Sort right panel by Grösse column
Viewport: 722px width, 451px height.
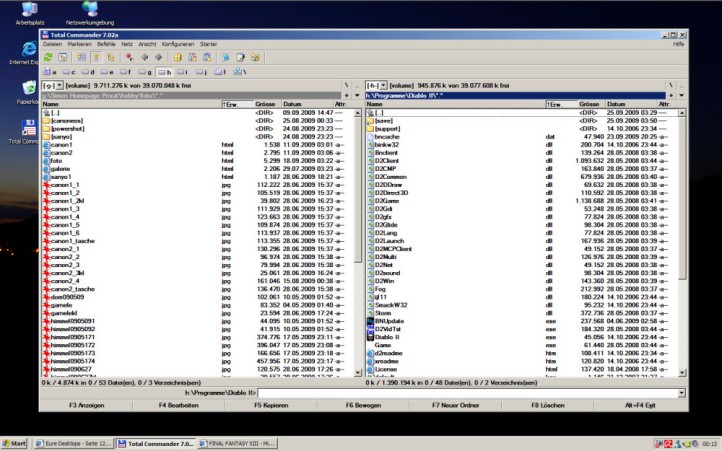tap(591, 104)
